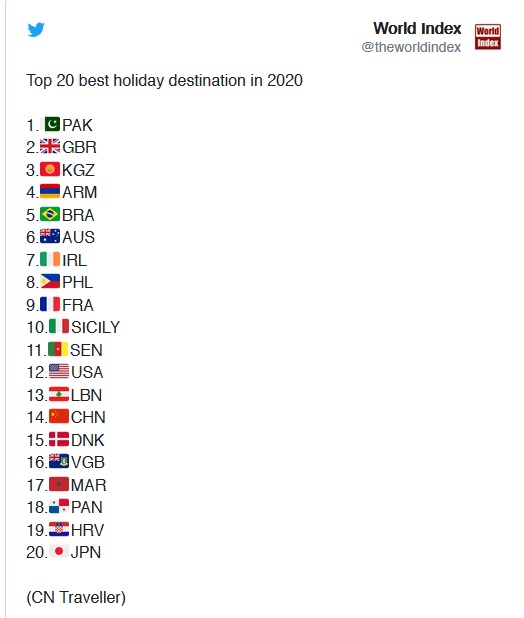Click the Panama flag next to PAN
The image size is (524, 618).
[59, 506]
